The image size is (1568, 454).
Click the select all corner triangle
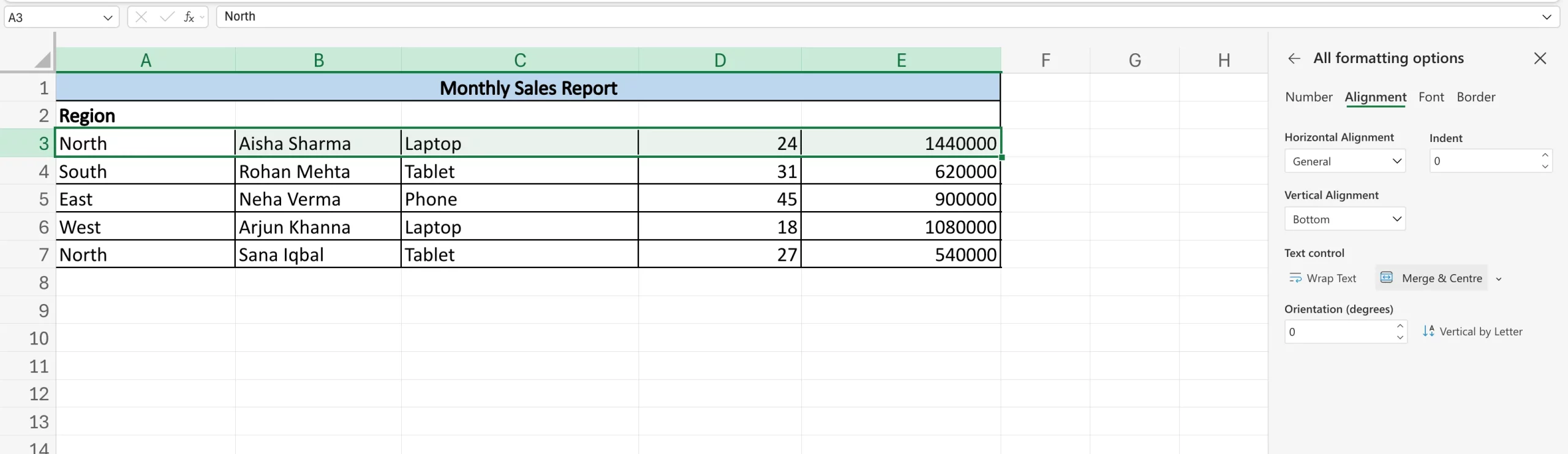pyautogui.click(x=42, y=60)
